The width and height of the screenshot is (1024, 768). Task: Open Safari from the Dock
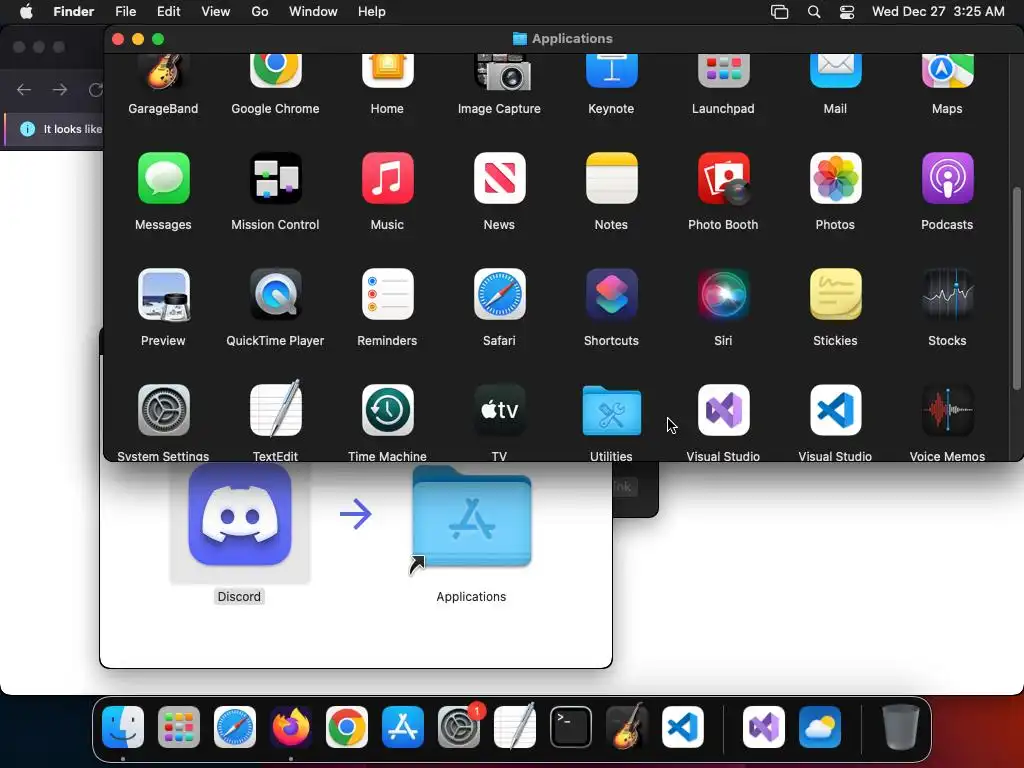point(235,727)
